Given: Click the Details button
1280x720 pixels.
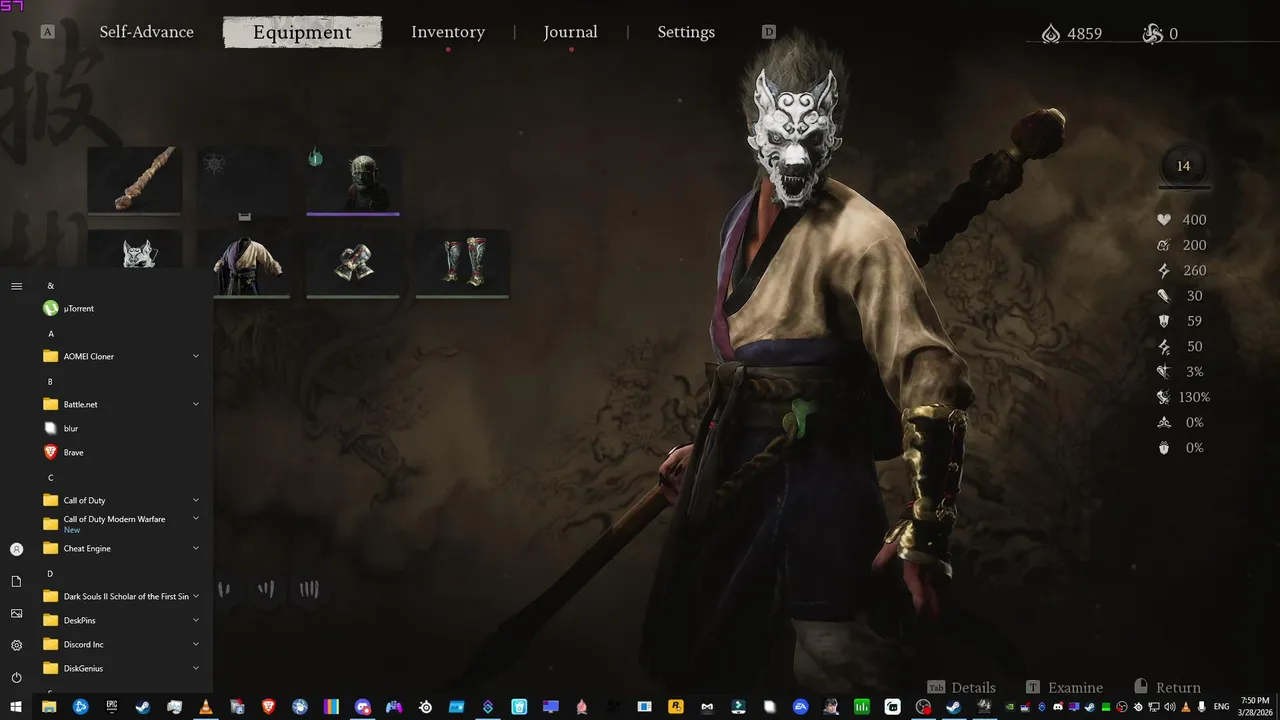Looking at the screenshot, I should coord(961,687).
